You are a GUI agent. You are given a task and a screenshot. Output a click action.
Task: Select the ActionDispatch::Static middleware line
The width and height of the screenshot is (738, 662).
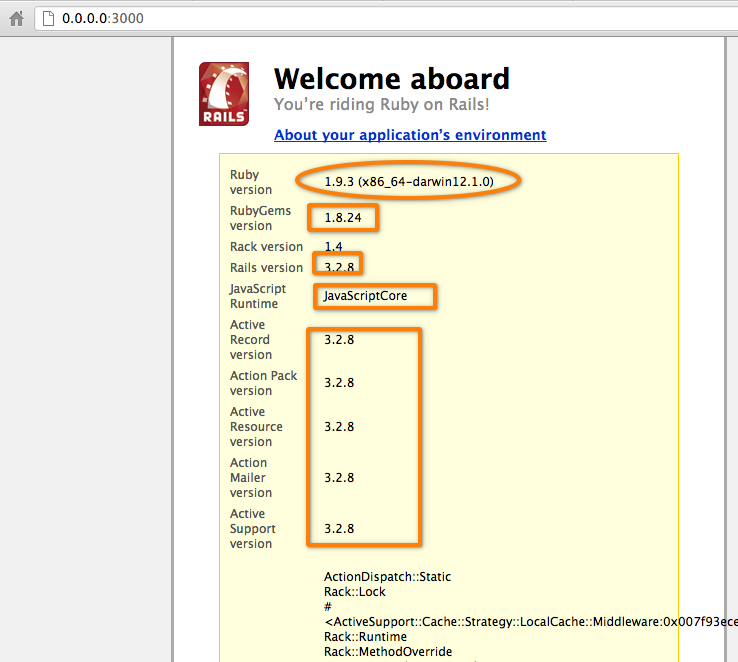click(387, 577)
